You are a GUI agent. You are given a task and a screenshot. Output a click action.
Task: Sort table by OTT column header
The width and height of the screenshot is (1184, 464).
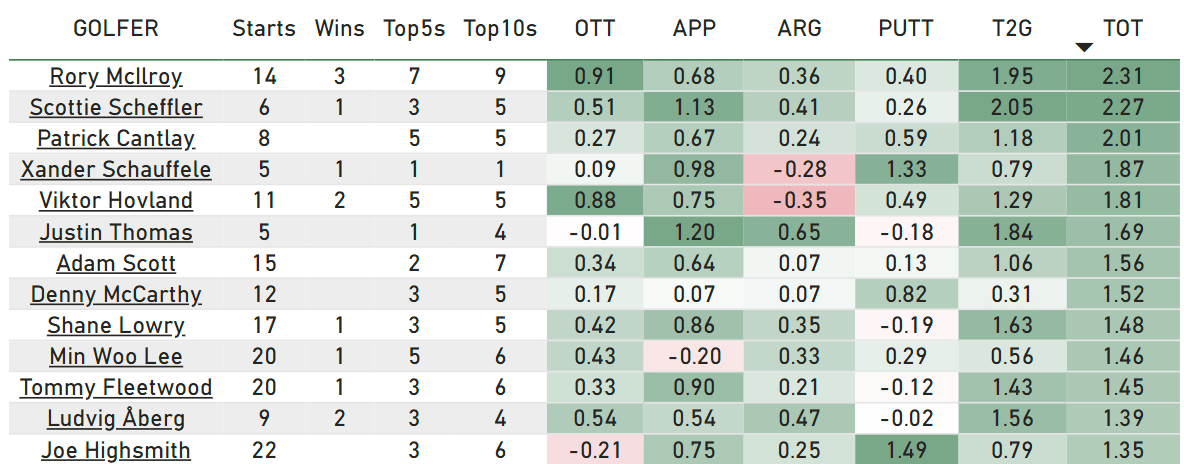tap(595, 29)
